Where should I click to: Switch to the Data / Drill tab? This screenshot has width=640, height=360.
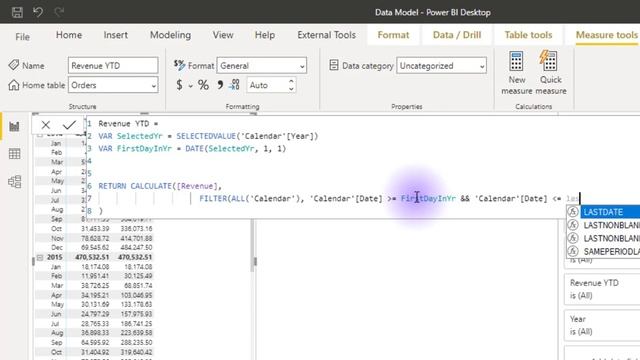coord(457,35)
